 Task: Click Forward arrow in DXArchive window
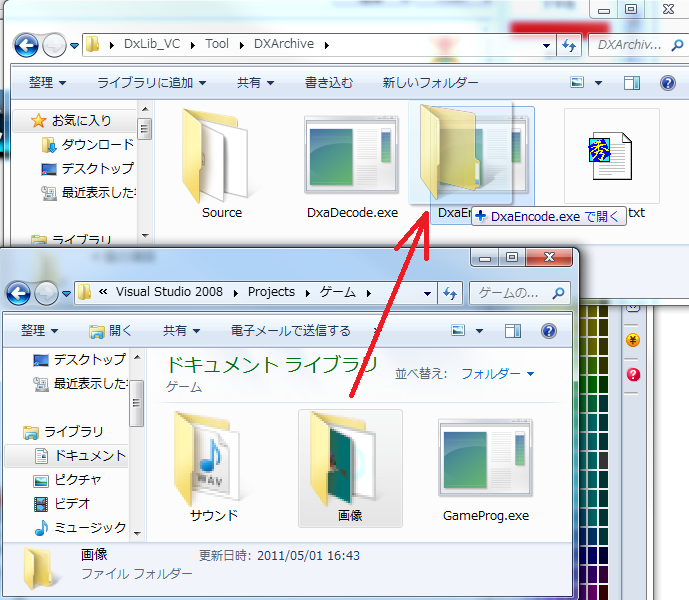click(x=54, y=45)
